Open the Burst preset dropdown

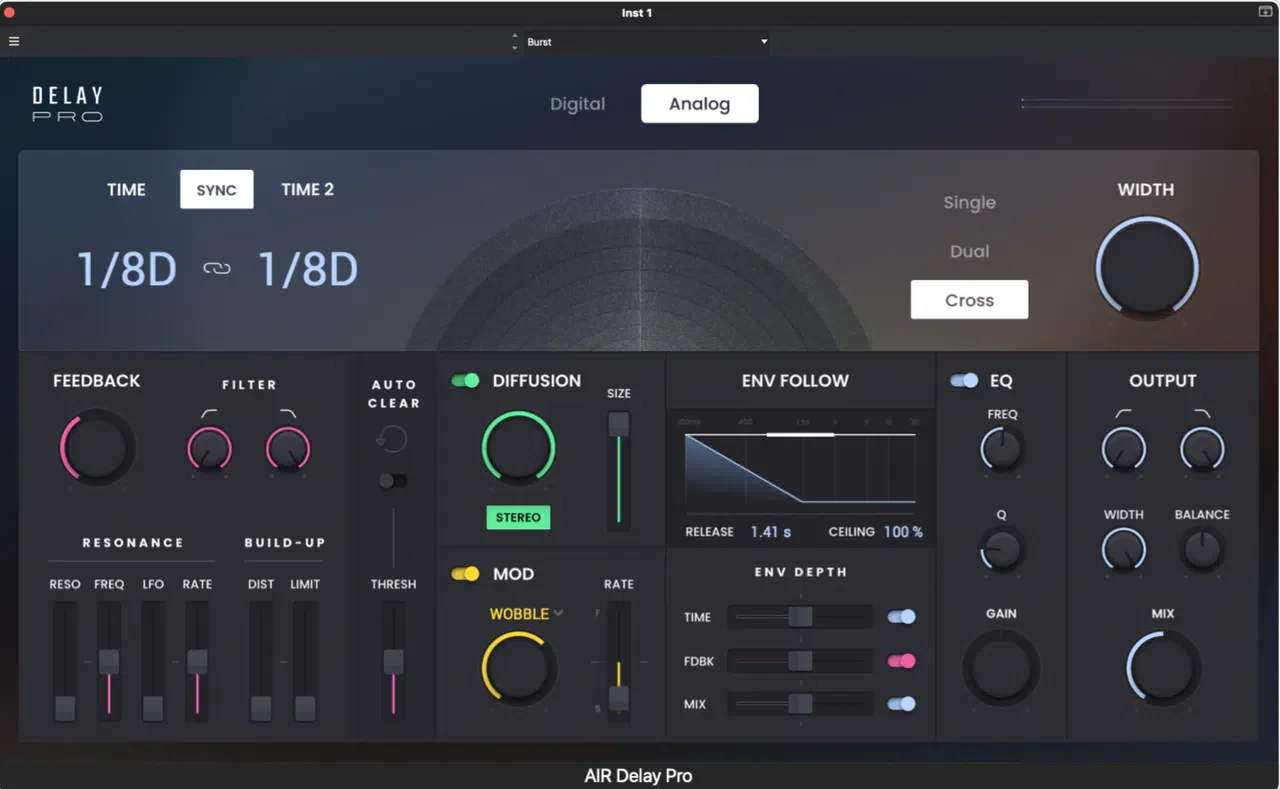(647, 42)
